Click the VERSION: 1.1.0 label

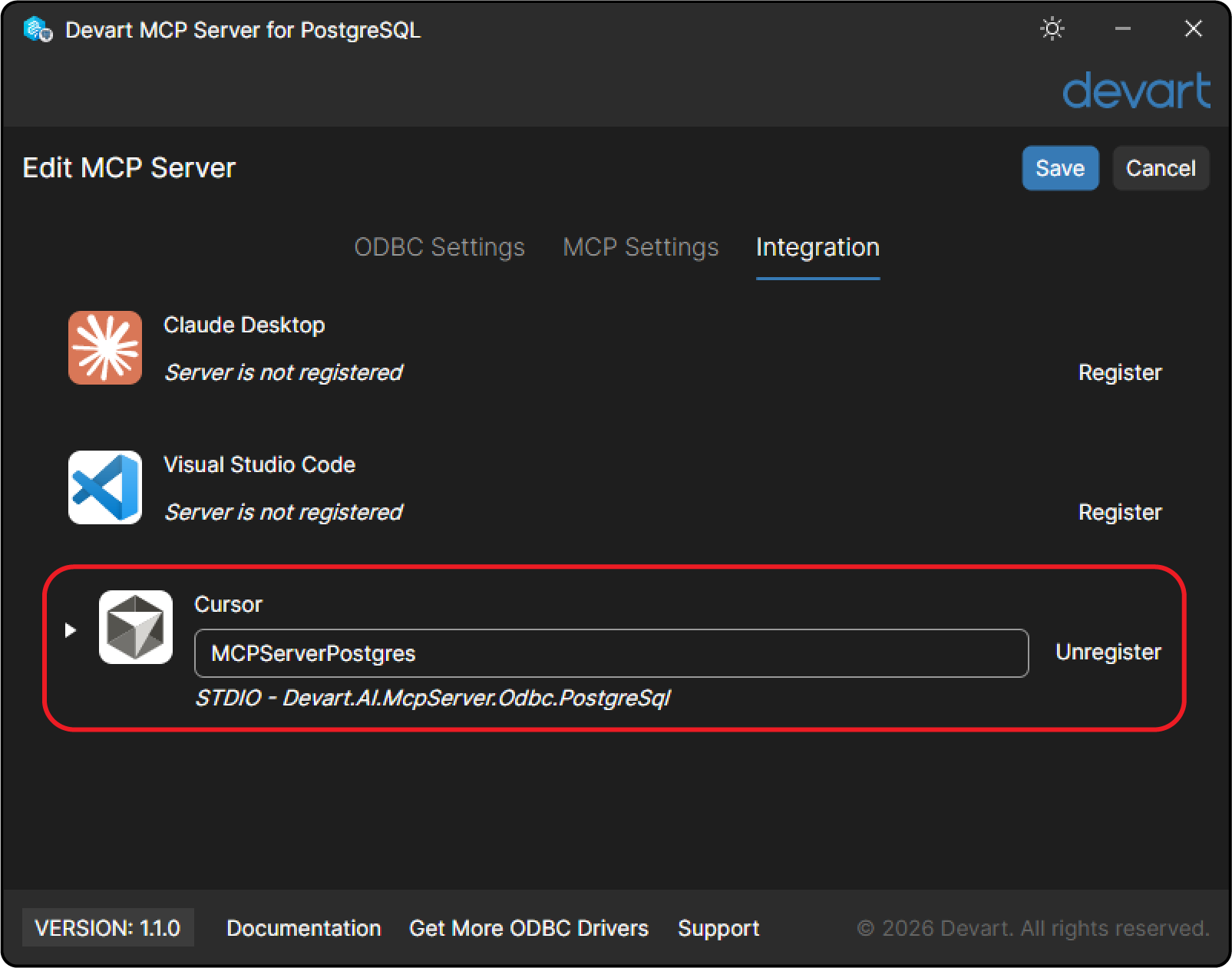pos(107,928)
